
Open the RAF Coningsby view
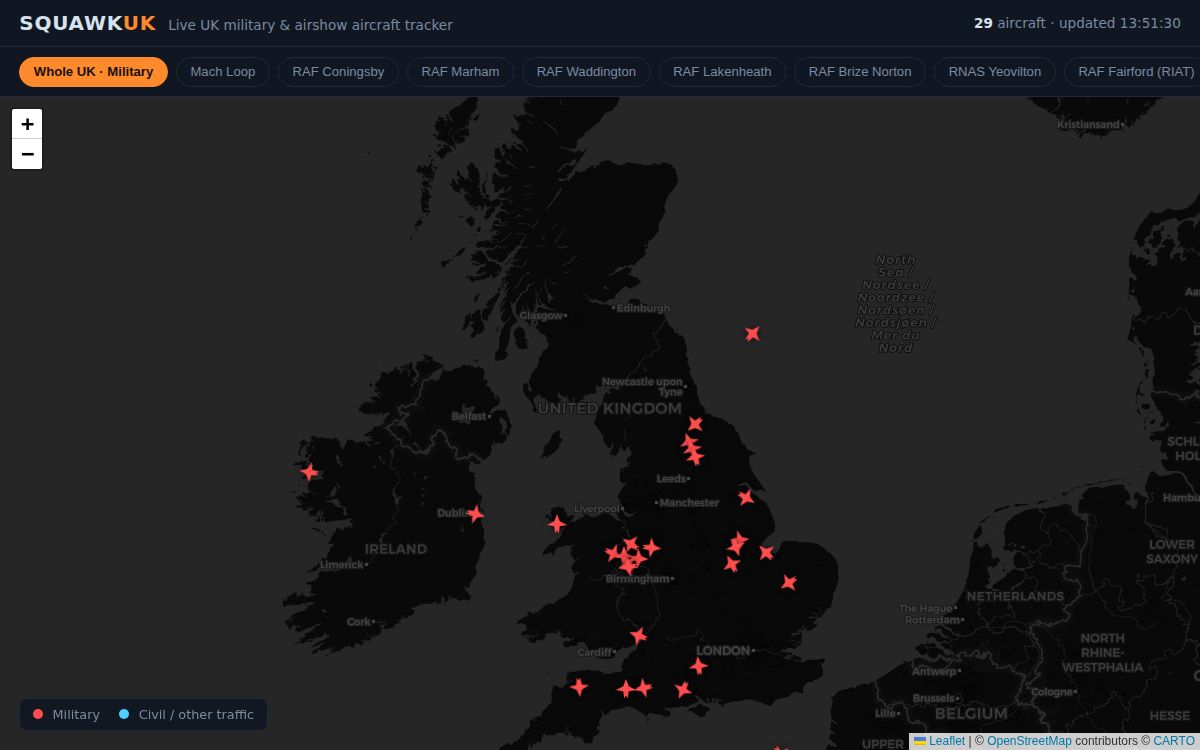click(338, 72)
